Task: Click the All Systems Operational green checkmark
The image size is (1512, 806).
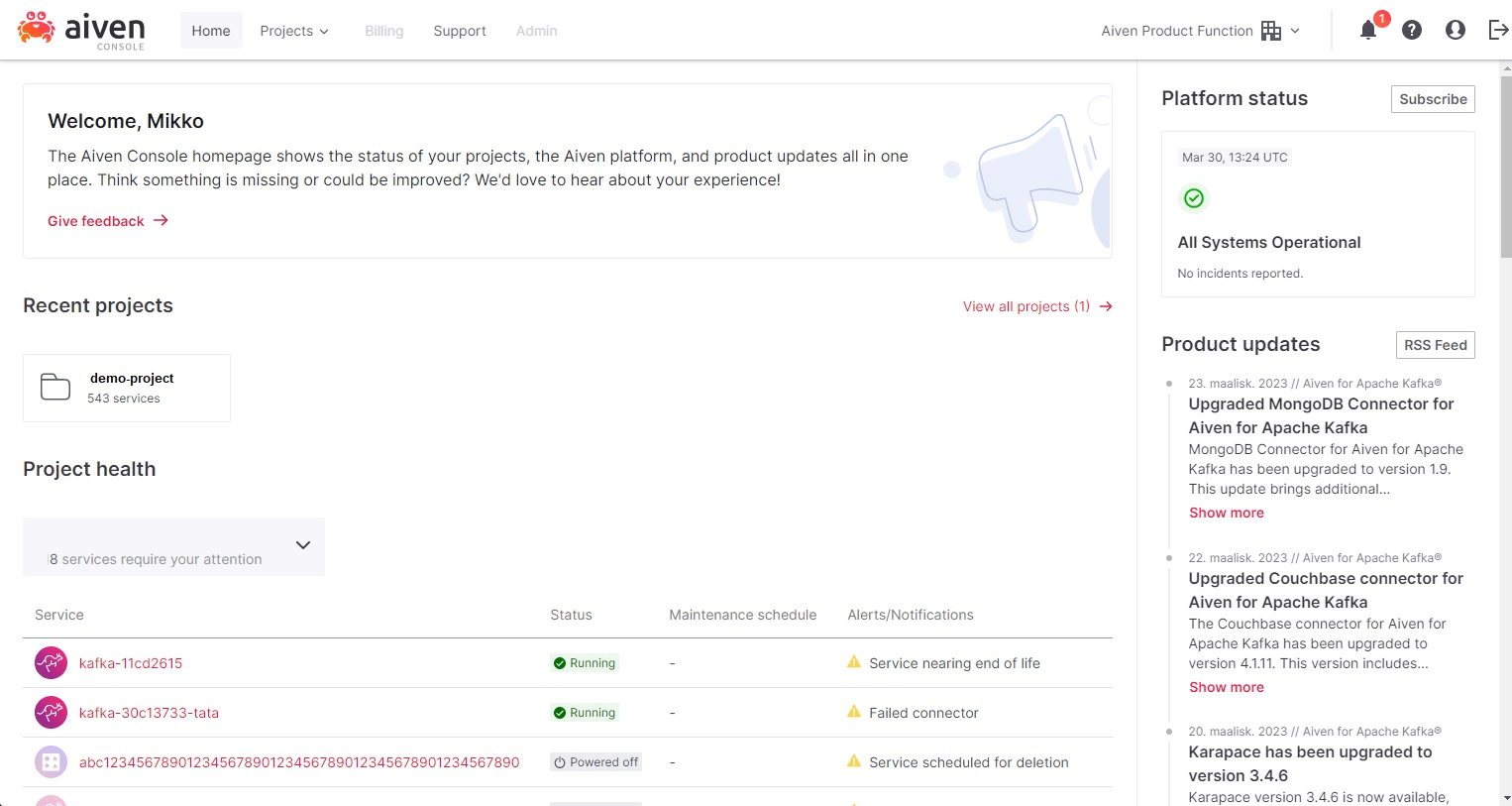Action: click(x=1193, y=198)
